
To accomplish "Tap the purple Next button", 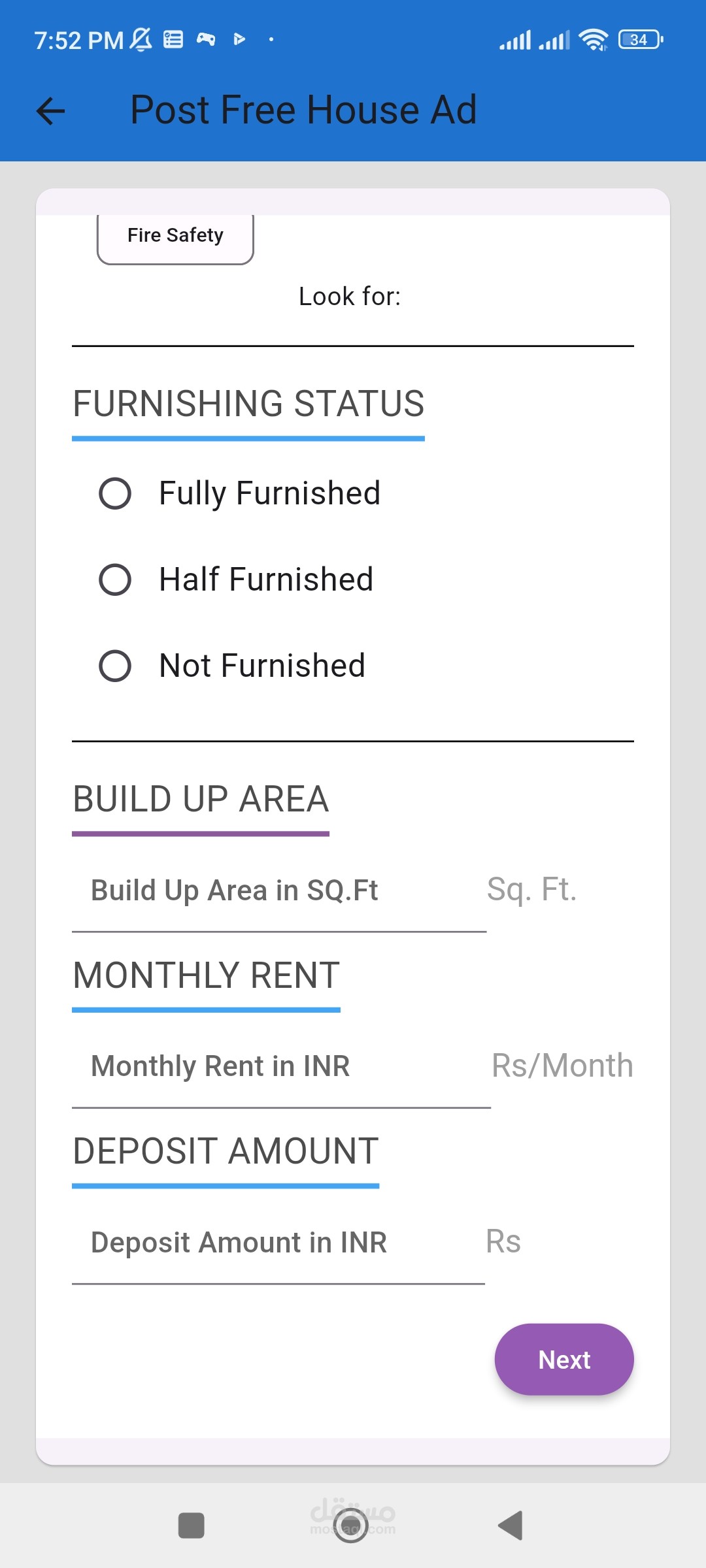I will [564, 1360].
